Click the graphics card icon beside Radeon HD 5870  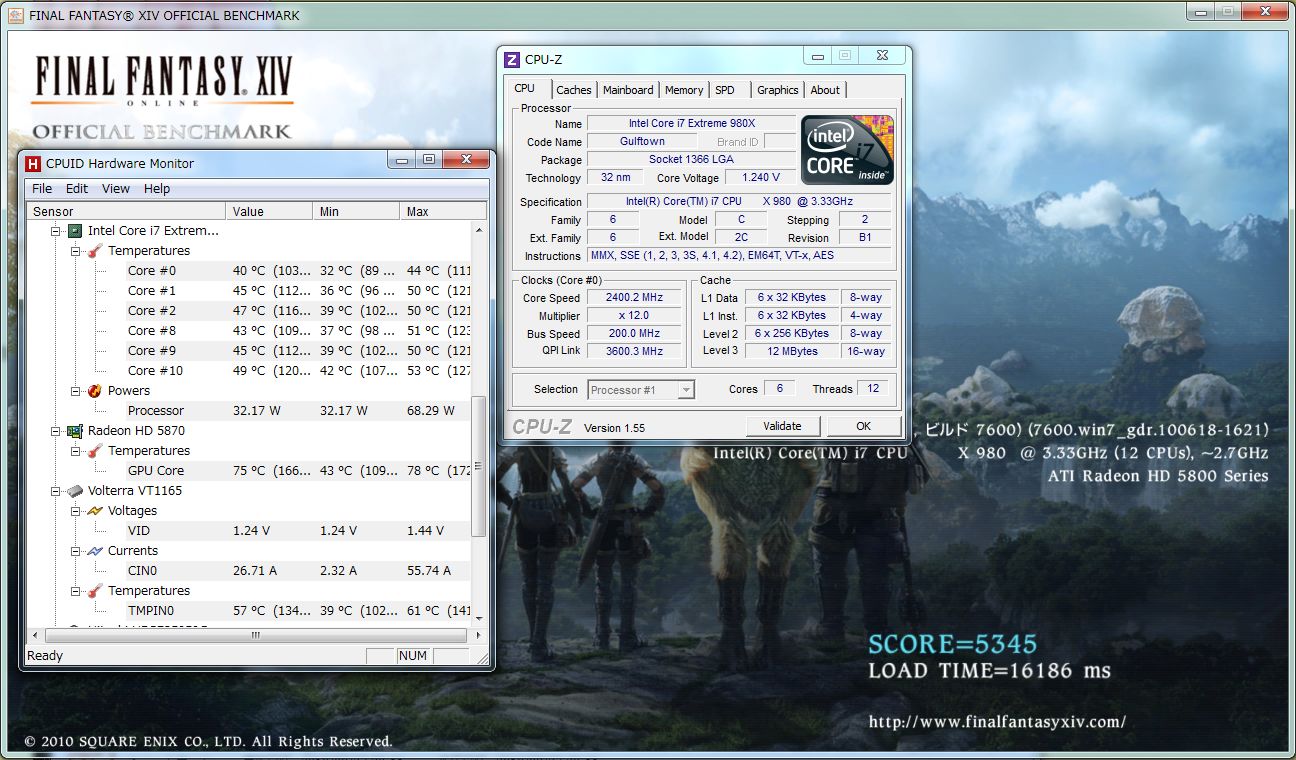74,431
